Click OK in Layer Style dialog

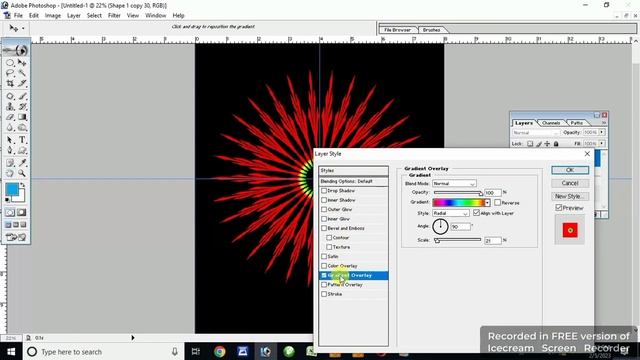coord(570,170)
